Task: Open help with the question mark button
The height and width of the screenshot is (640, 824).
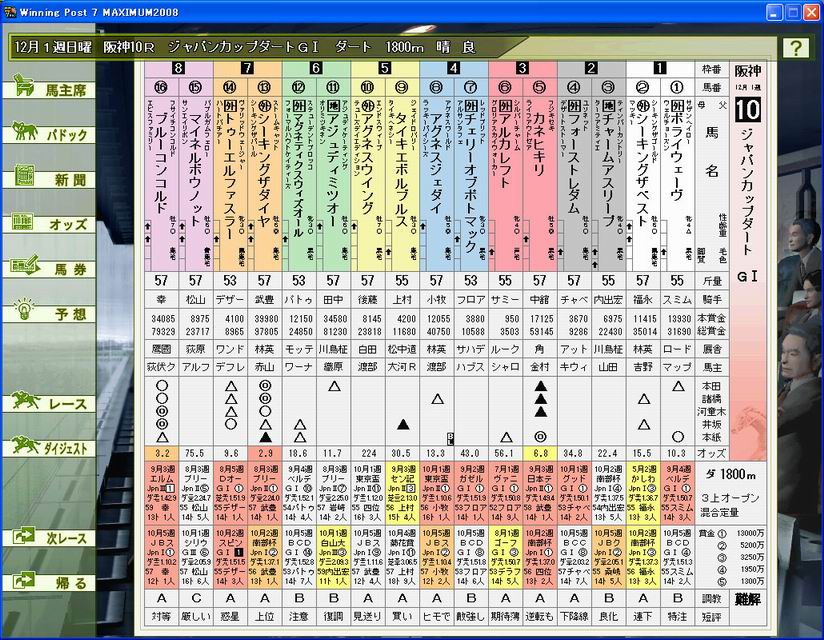Action: [795, 48]
